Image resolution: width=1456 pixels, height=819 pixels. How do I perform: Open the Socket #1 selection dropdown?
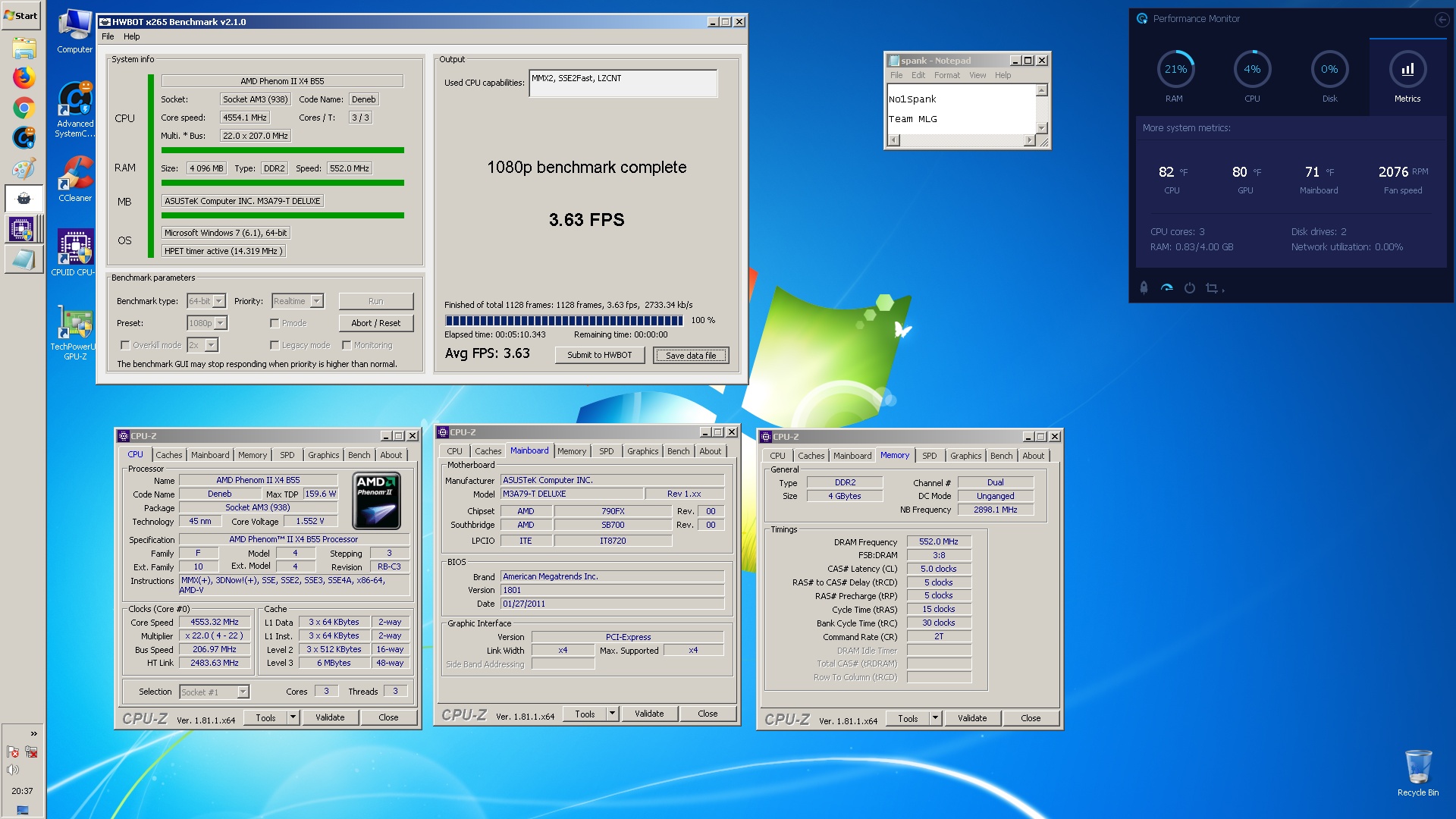[x=243, y=692]
